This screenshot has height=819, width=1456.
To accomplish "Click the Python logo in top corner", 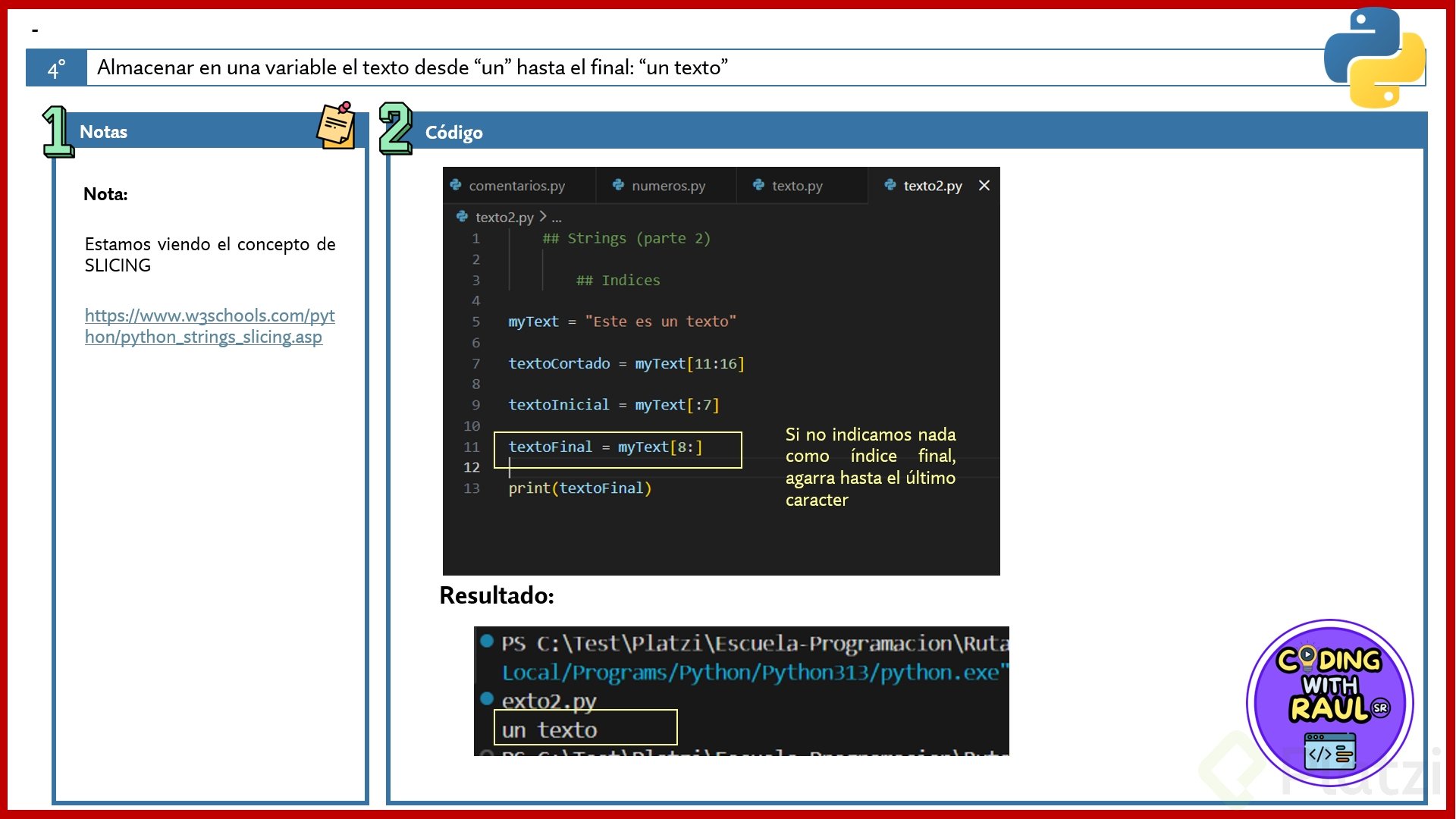I will click(x=1374, y=58).
